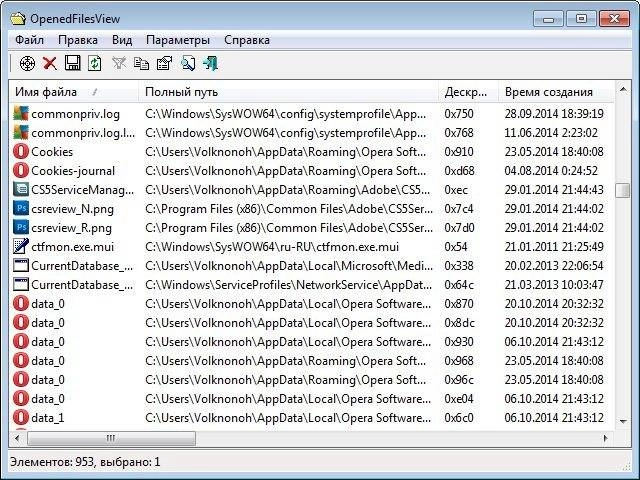
Task: Open the Справка menu
Action: click(247, 40)
